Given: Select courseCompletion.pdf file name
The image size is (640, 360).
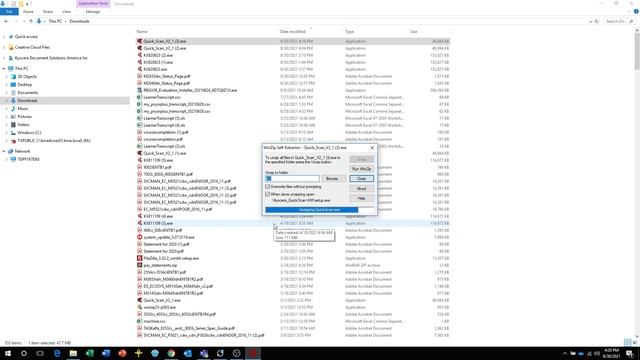Looking at the screenshot, I should click(163, 139).
